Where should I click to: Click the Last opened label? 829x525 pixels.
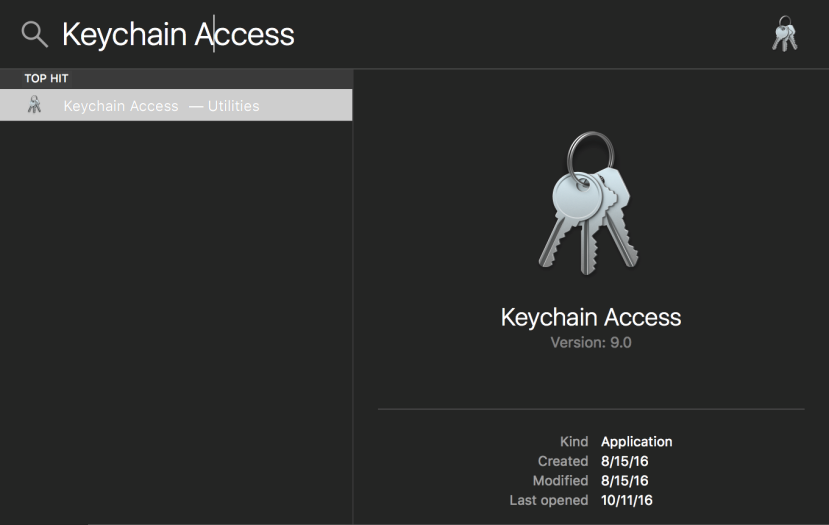548,500
